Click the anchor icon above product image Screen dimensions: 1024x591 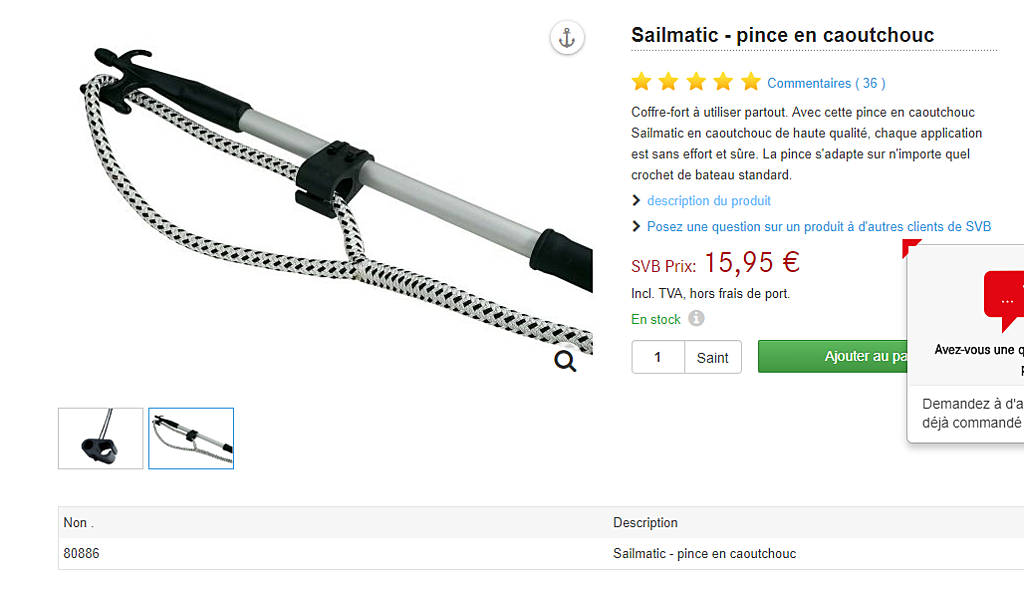(567, 38)
